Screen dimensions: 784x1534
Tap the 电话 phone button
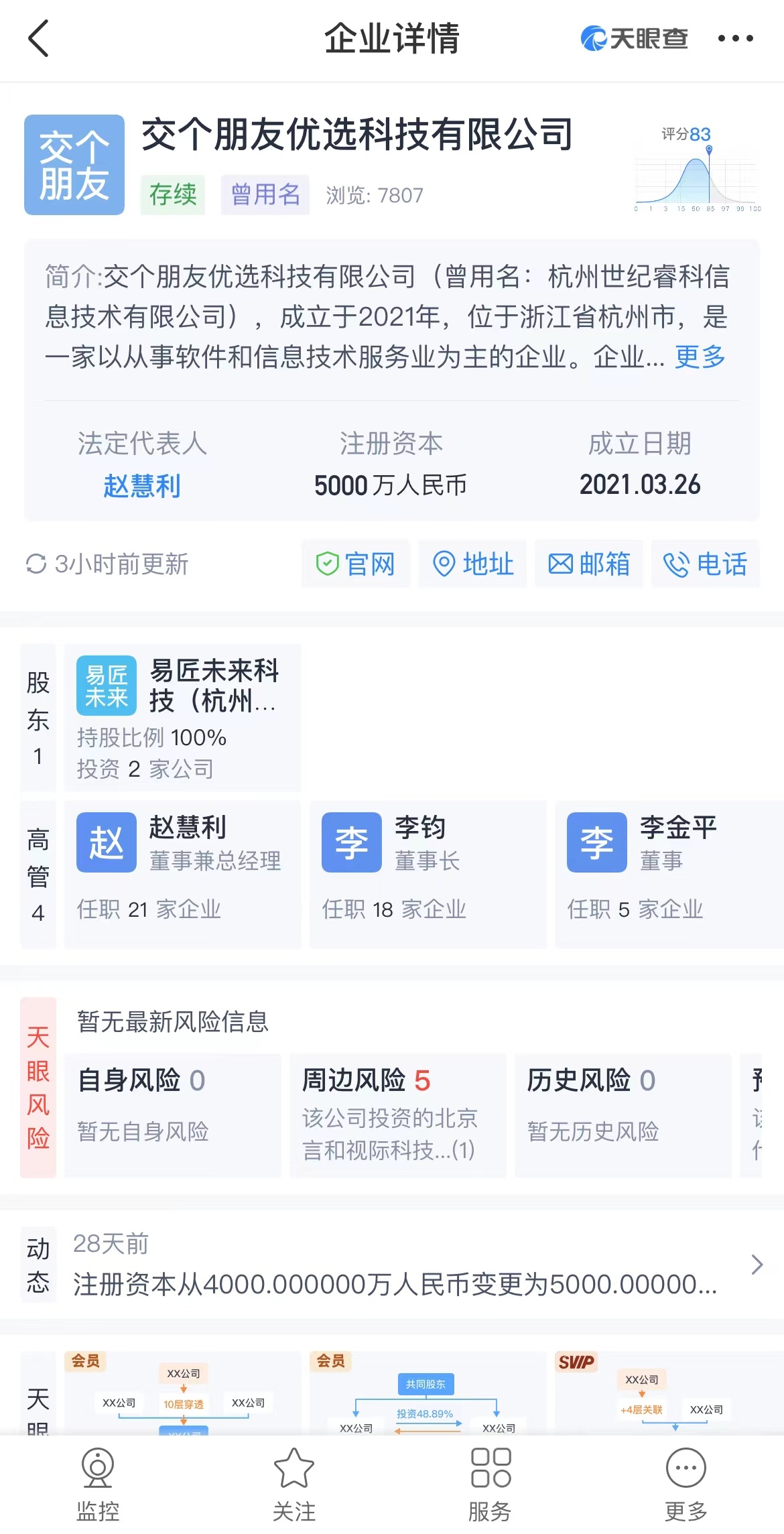[706, 564]
